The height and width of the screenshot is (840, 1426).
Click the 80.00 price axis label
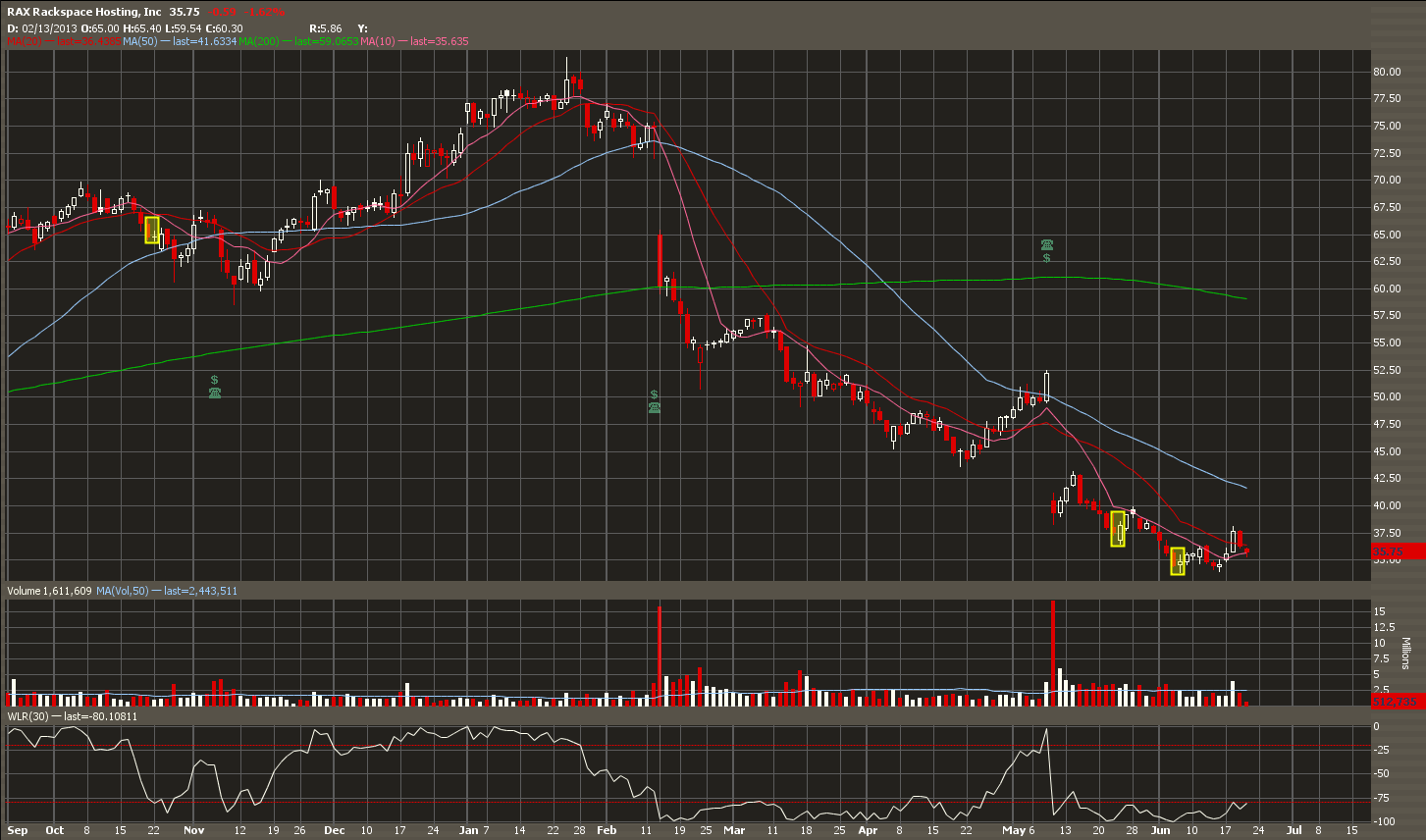coord(1387,72)
